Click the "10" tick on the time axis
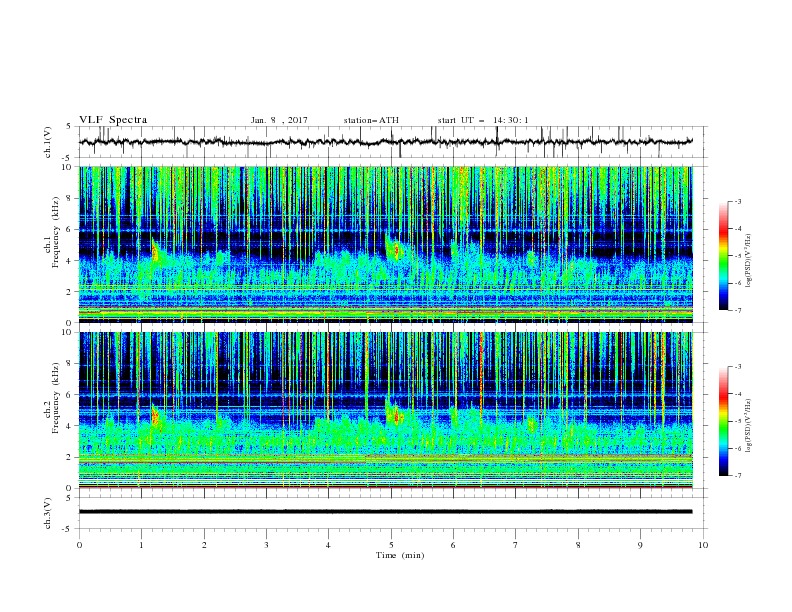Image resolution: width=792 pixels, height=612 pixels. pos(703,545)
